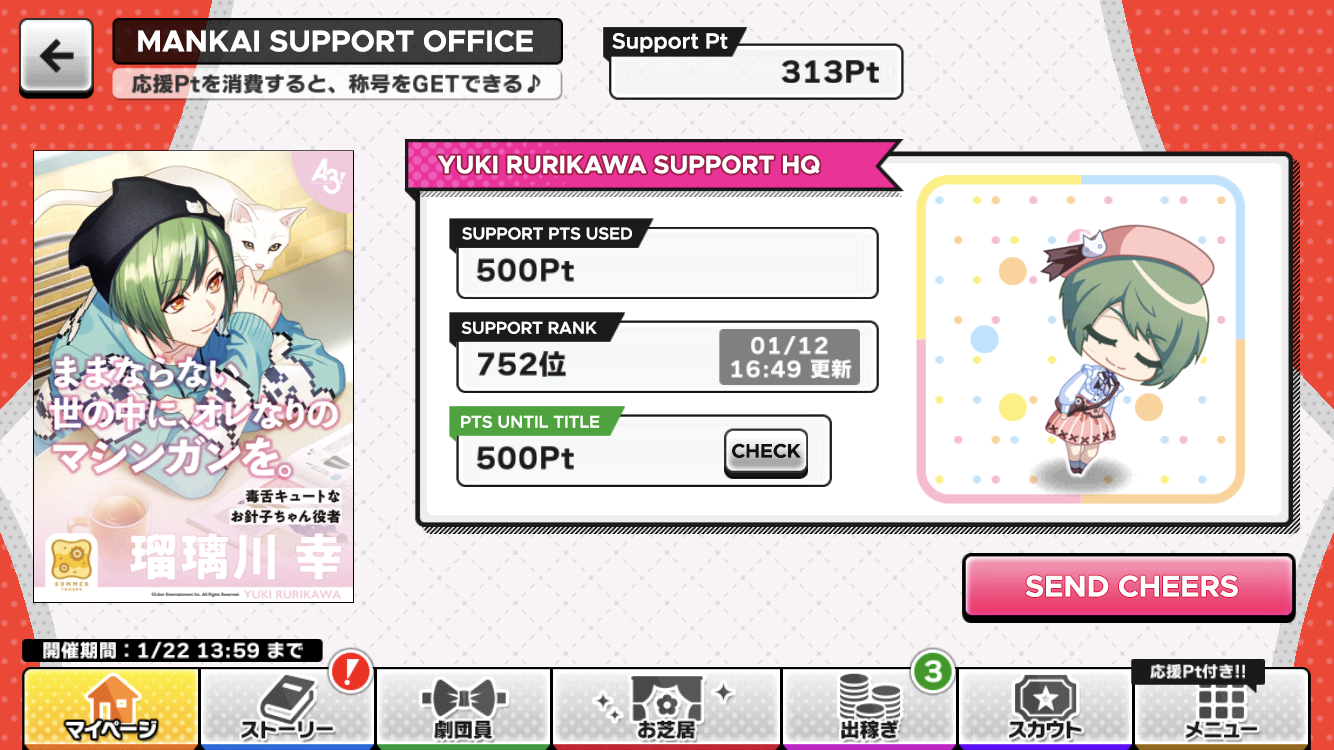Image resolution: width=1334 pixels, height=750 pixels.
Task: Tap the 応援Pt付き!! label above menu
Action: [1198, 672]
